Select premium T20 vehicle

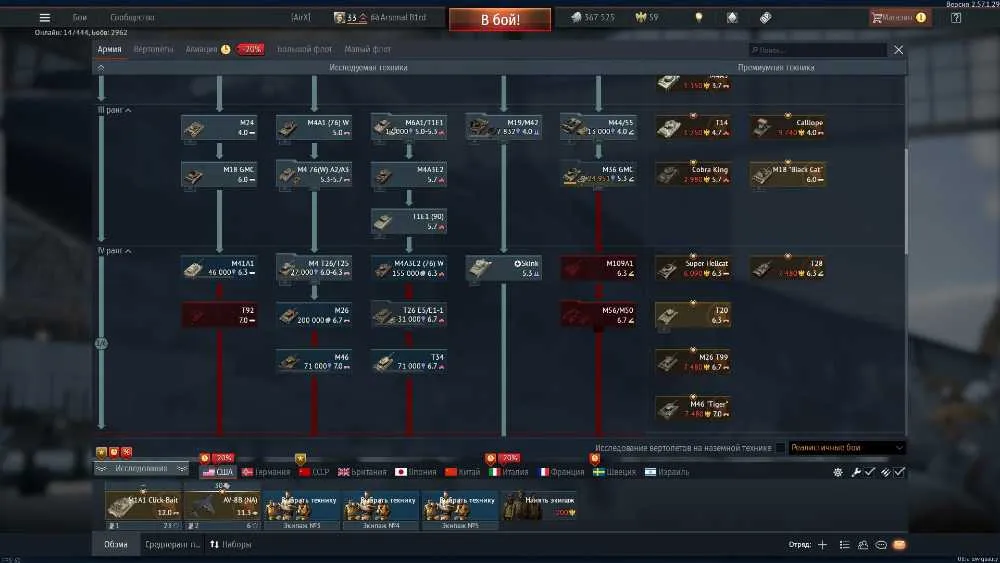pyautogui.click(x=693, y=316)
